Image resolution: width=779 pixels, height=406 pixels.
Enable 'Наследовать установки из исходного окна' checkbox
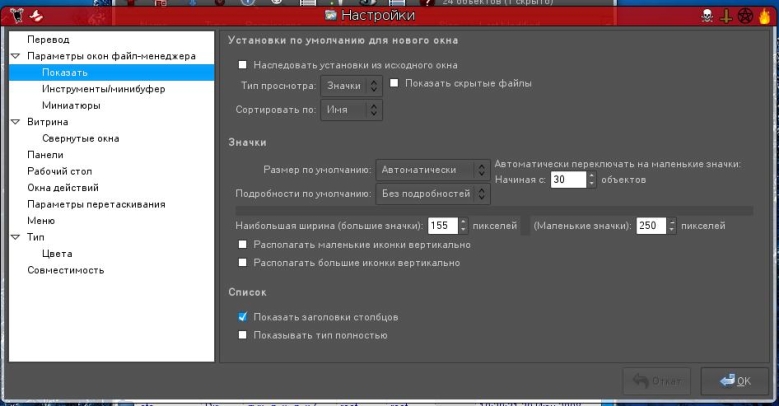242,65
